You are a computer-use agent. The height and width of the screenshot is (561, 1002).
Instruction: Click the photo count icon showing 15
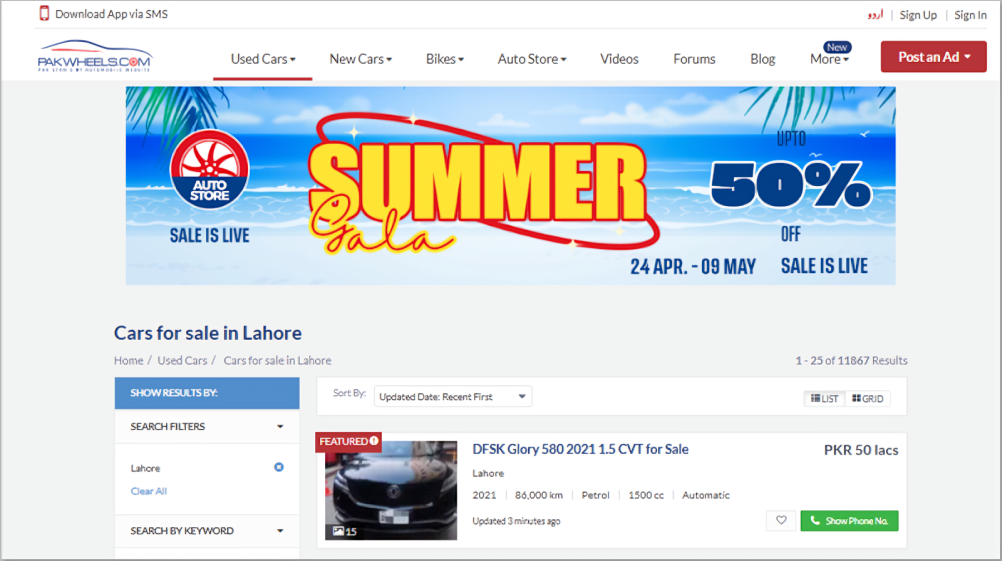344,531
